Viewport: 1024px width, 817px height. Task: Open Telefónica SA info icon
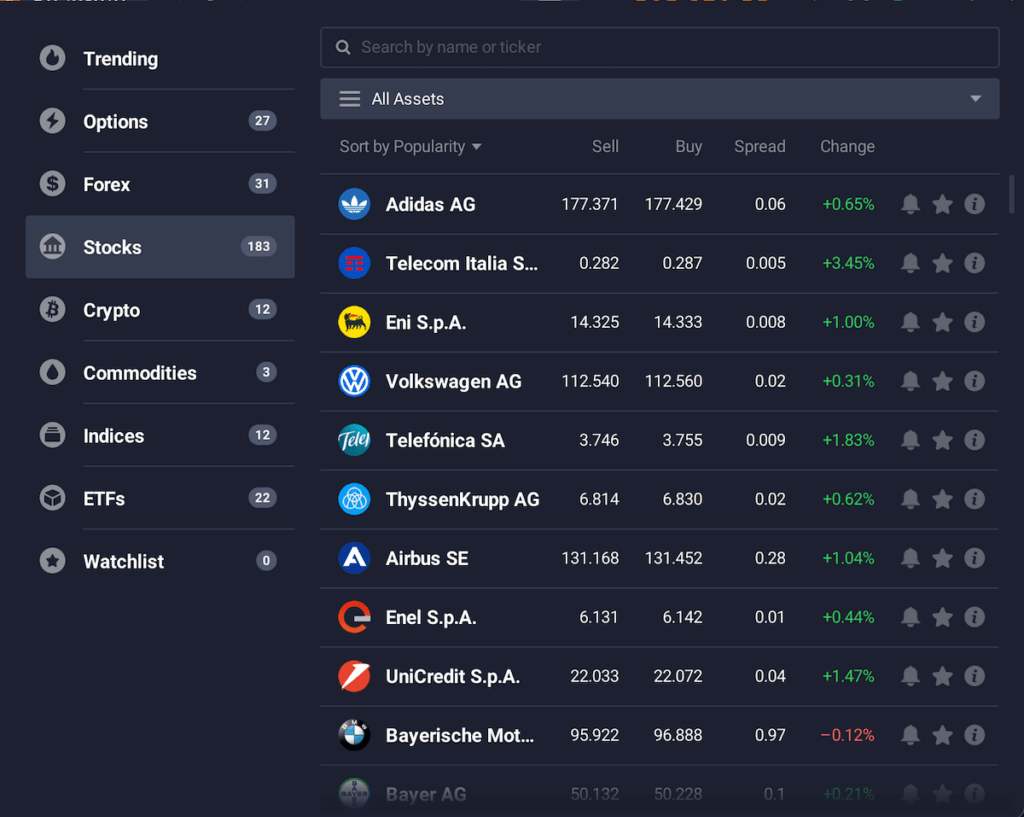[x=974, y=440]
